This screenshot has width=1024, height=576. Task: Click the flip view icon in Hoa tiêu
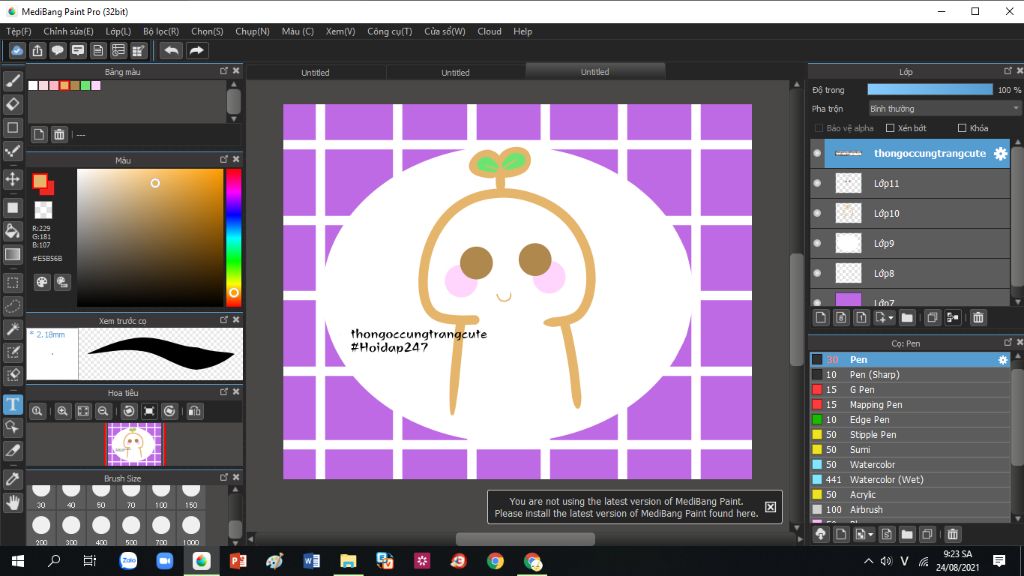tap(195, 411)
